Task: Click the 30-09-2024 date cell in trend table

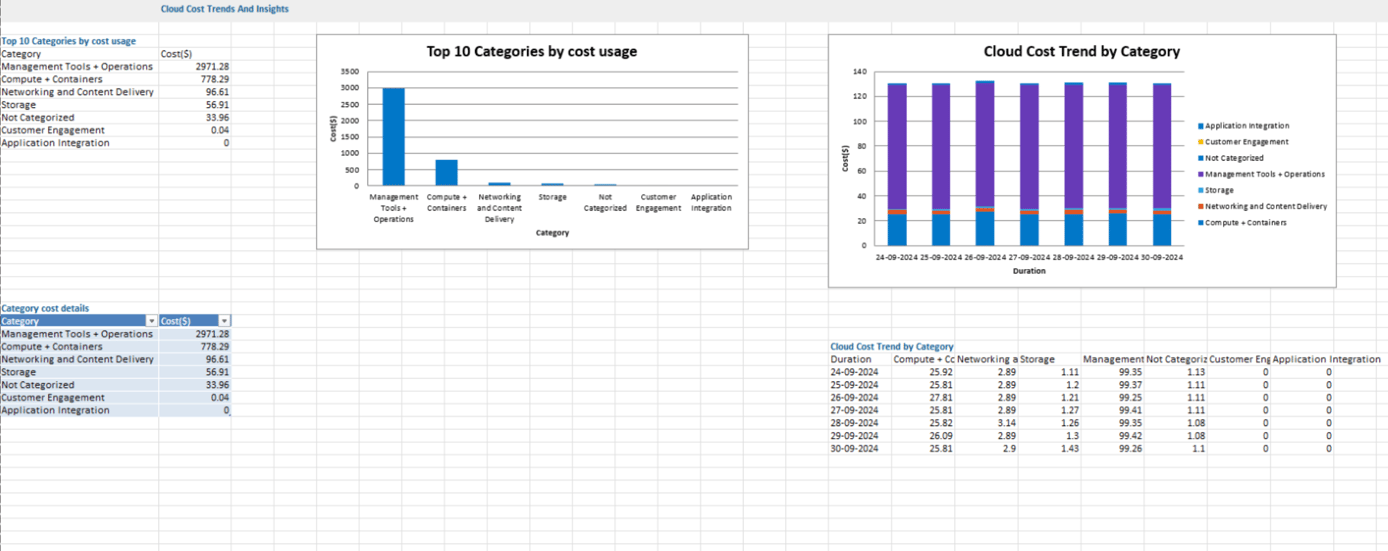Action: pos(854,449)
